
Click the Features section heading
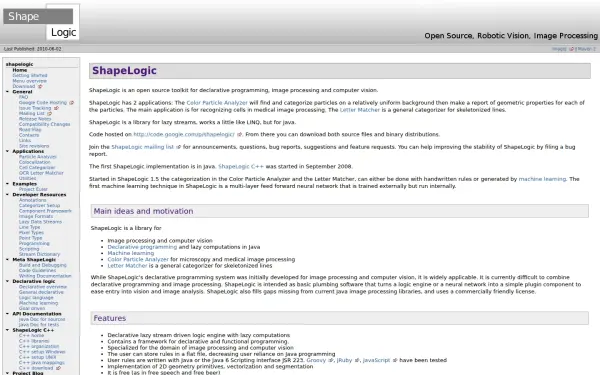coord(109,318)
